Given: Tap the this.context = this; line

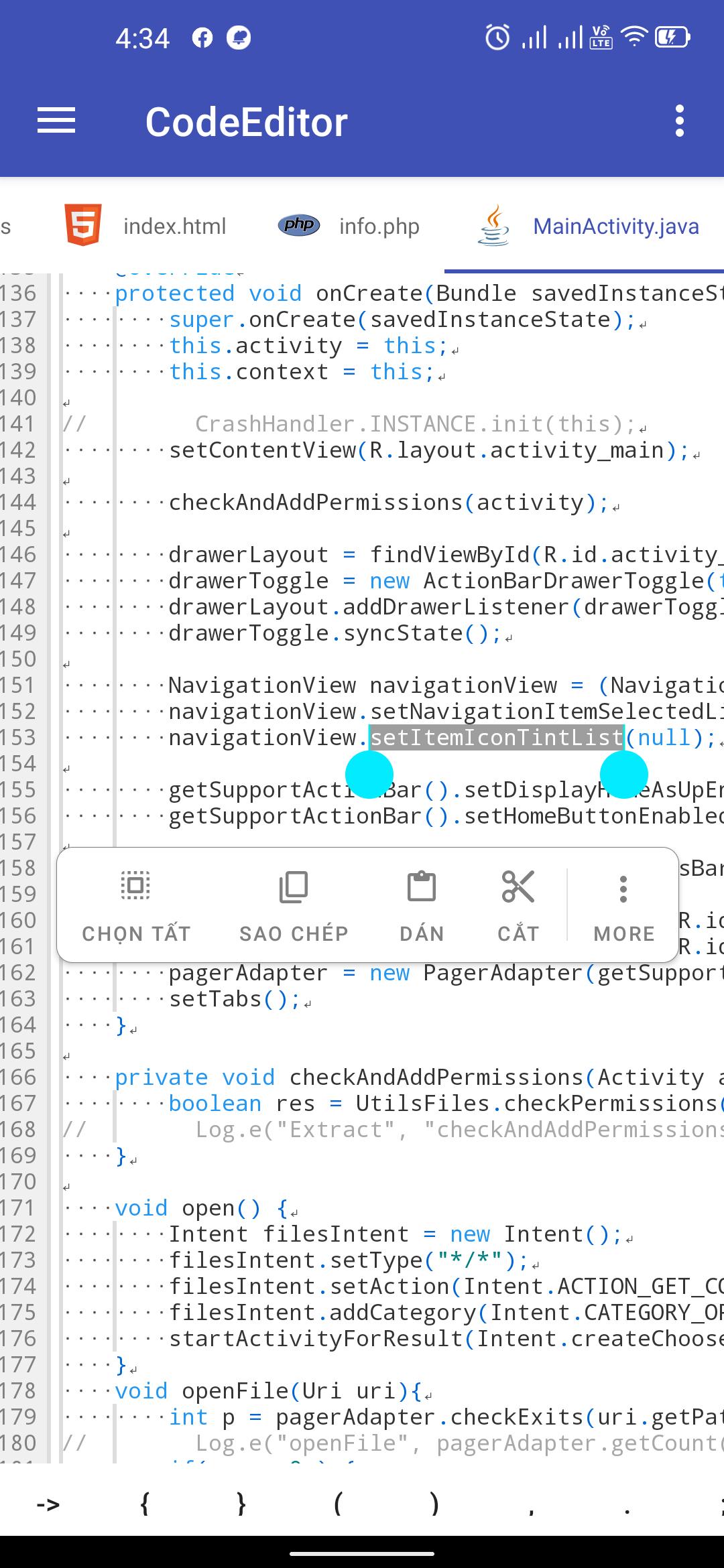Looking at the screenshot, I should point(302,371).
